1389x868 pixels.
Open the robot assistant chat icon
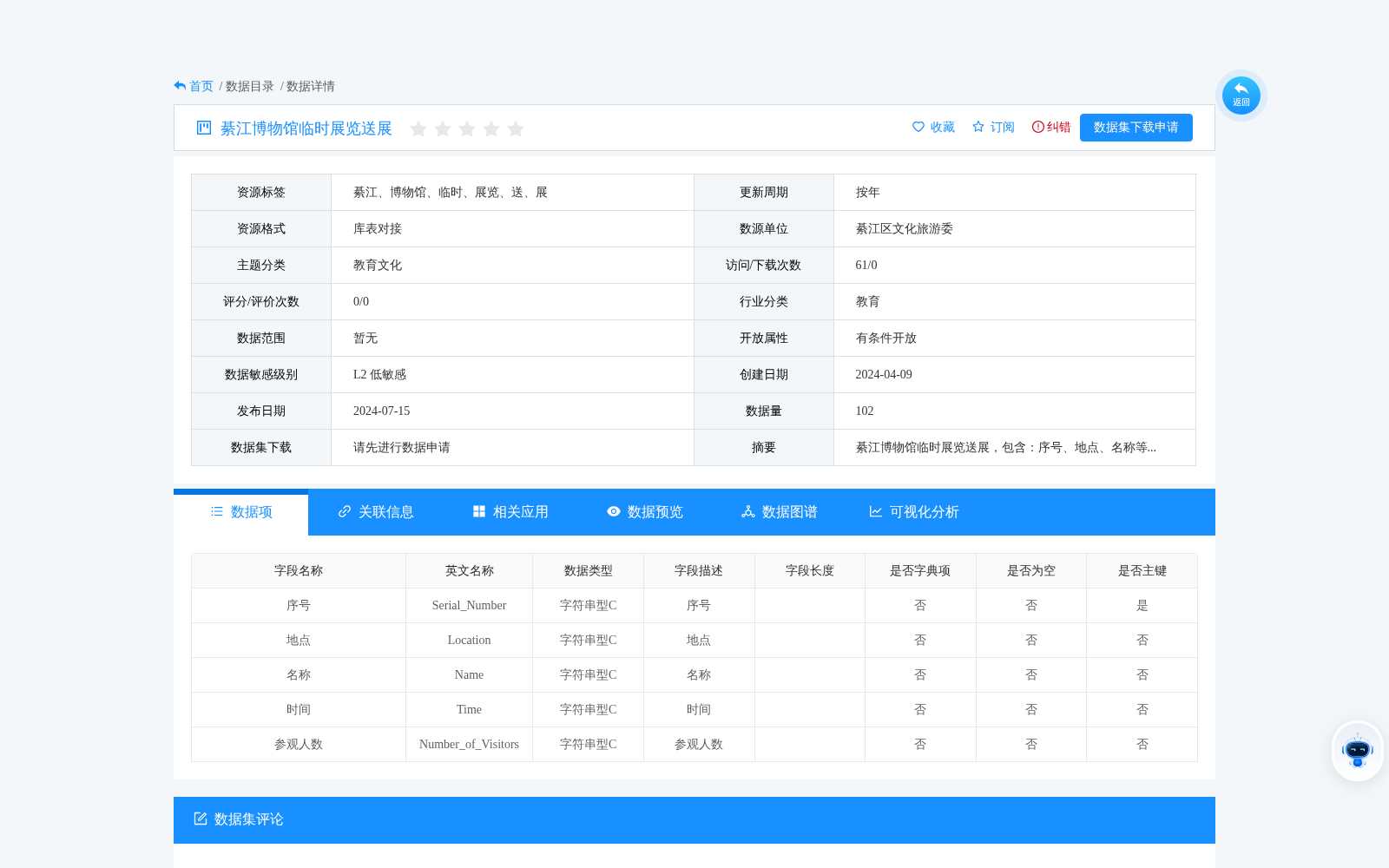[1357, 751]
